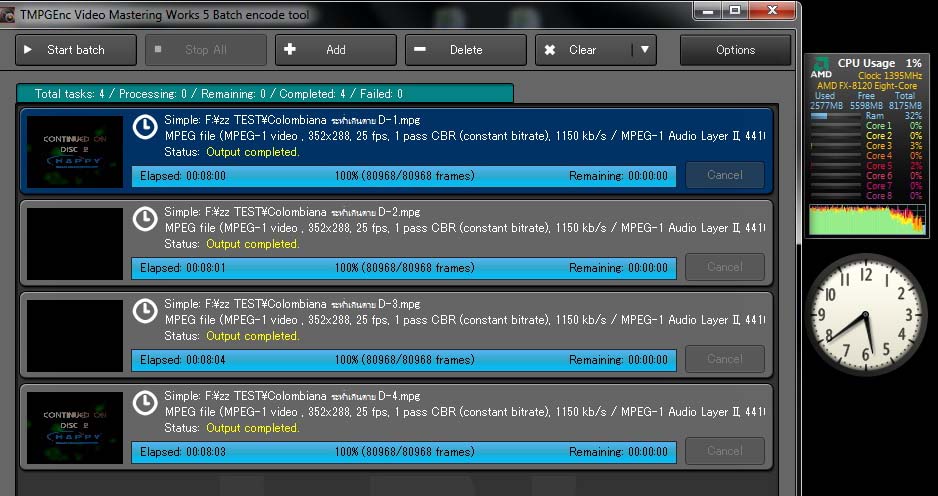The width and height of the screenshot is (938, 496).
Task: Click the Clock 1395MHz readout
Action: pos(889,76)
